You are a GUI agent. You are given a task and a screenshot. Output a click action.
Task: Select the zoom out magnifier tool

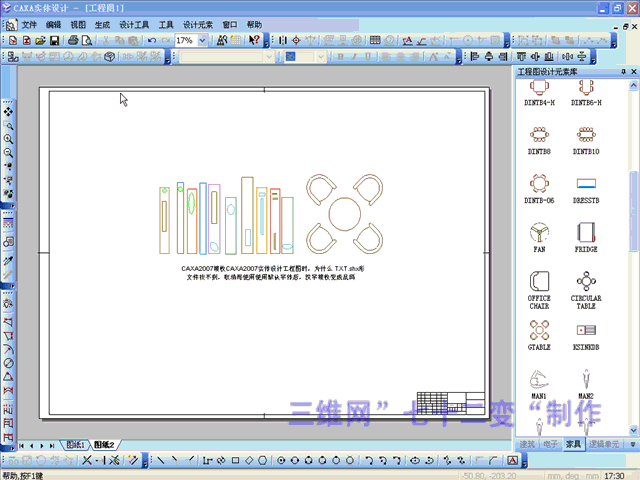click(x=8, y=153)
